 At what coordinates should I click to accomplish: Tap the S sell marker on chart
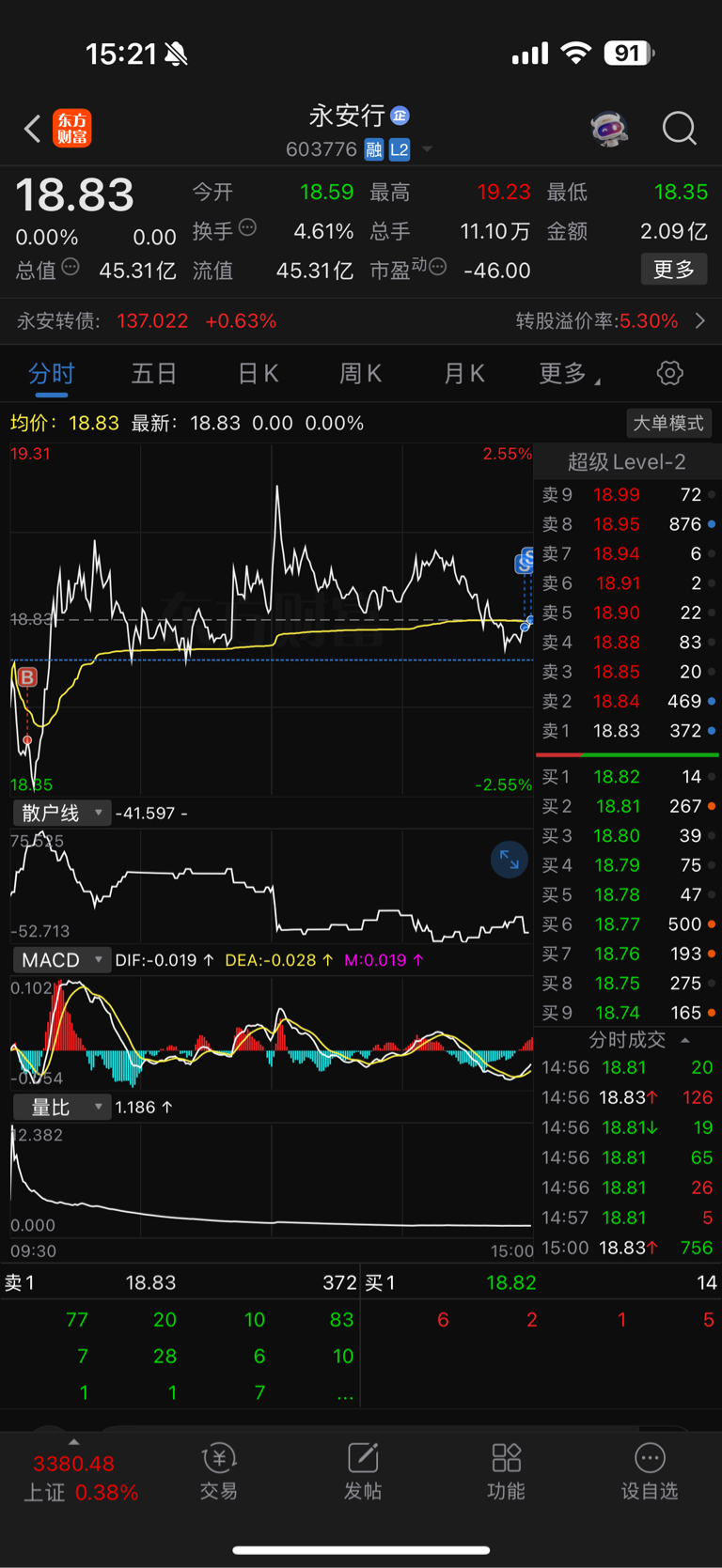point(525,562)
